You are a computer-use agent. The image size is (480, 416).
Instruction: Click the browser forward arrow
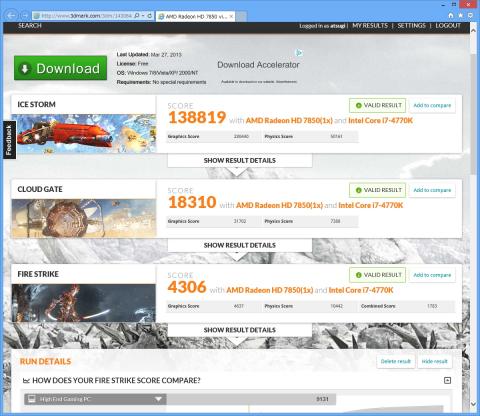click(x=24, y=16)
